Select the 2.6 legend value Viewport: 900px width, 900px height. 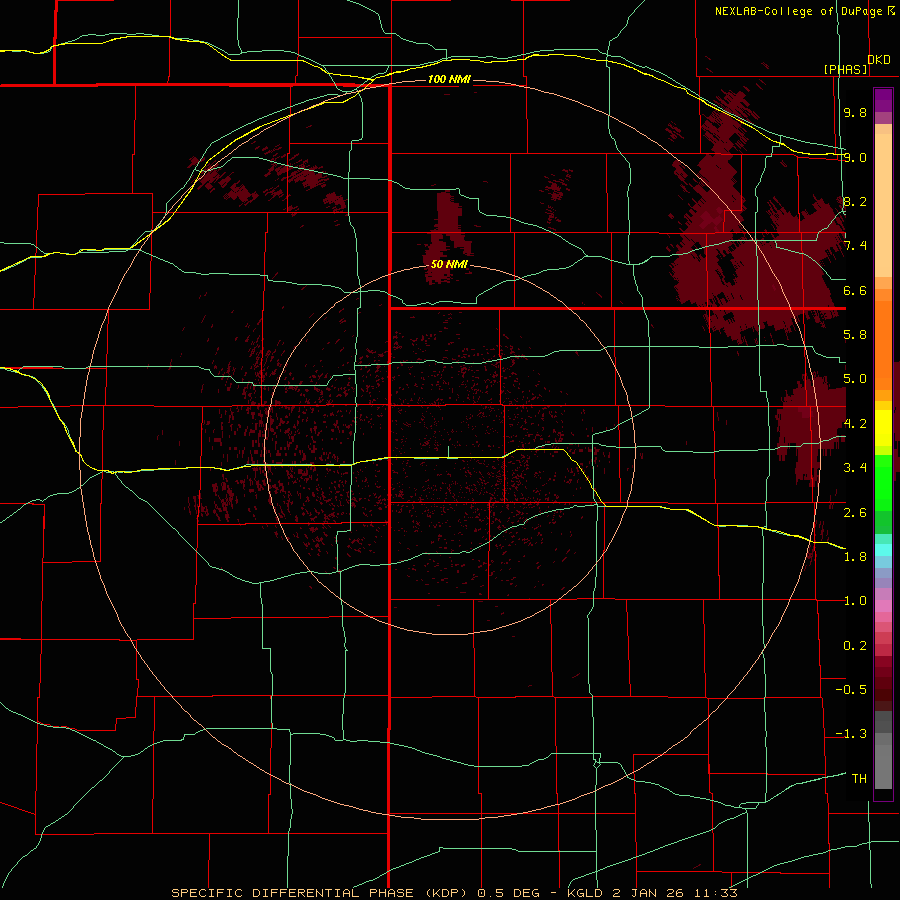(855, 513)
